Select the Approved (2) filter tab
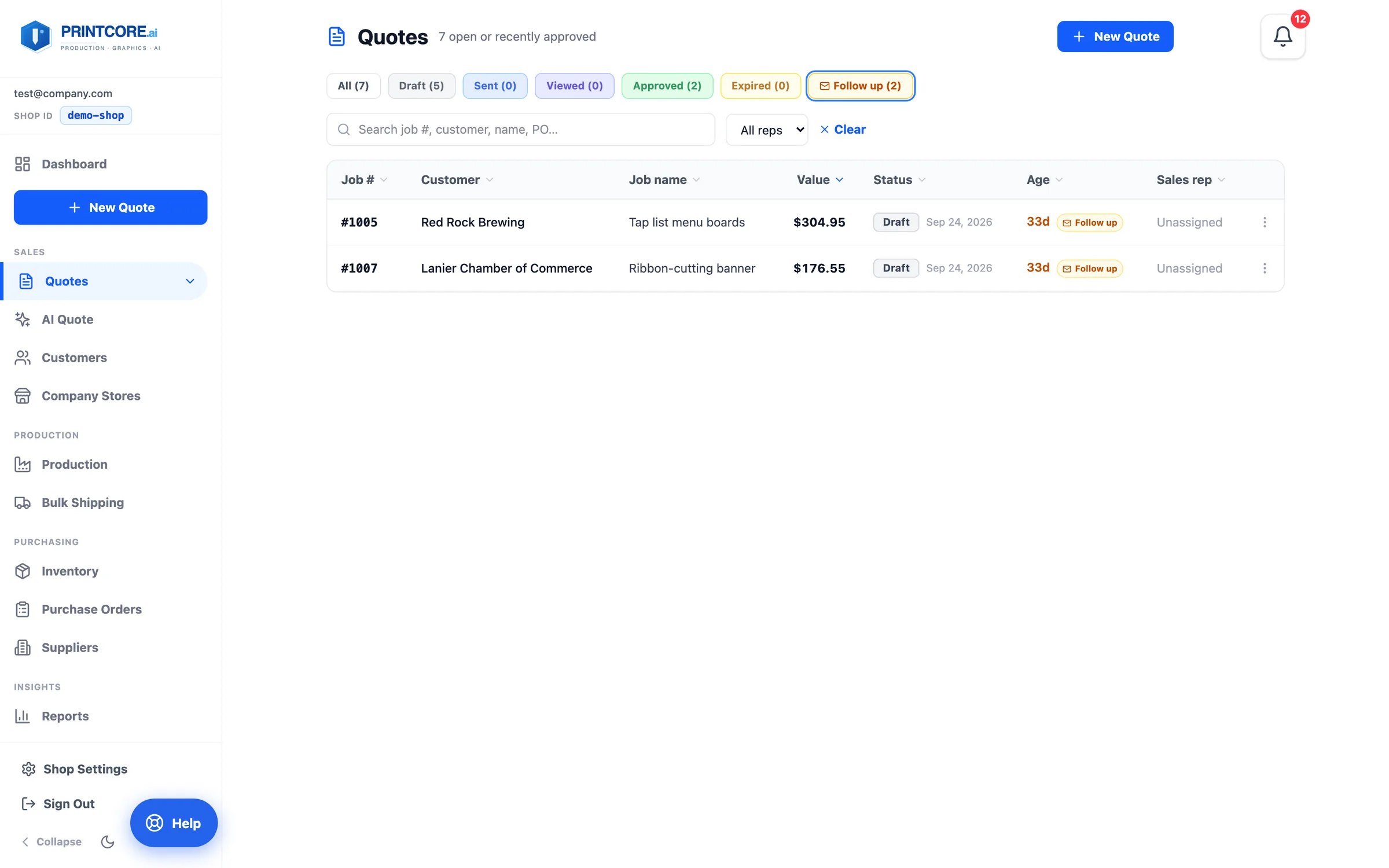Image resolution: width=1389 pixels, height=868 pixels. point(667,86)
